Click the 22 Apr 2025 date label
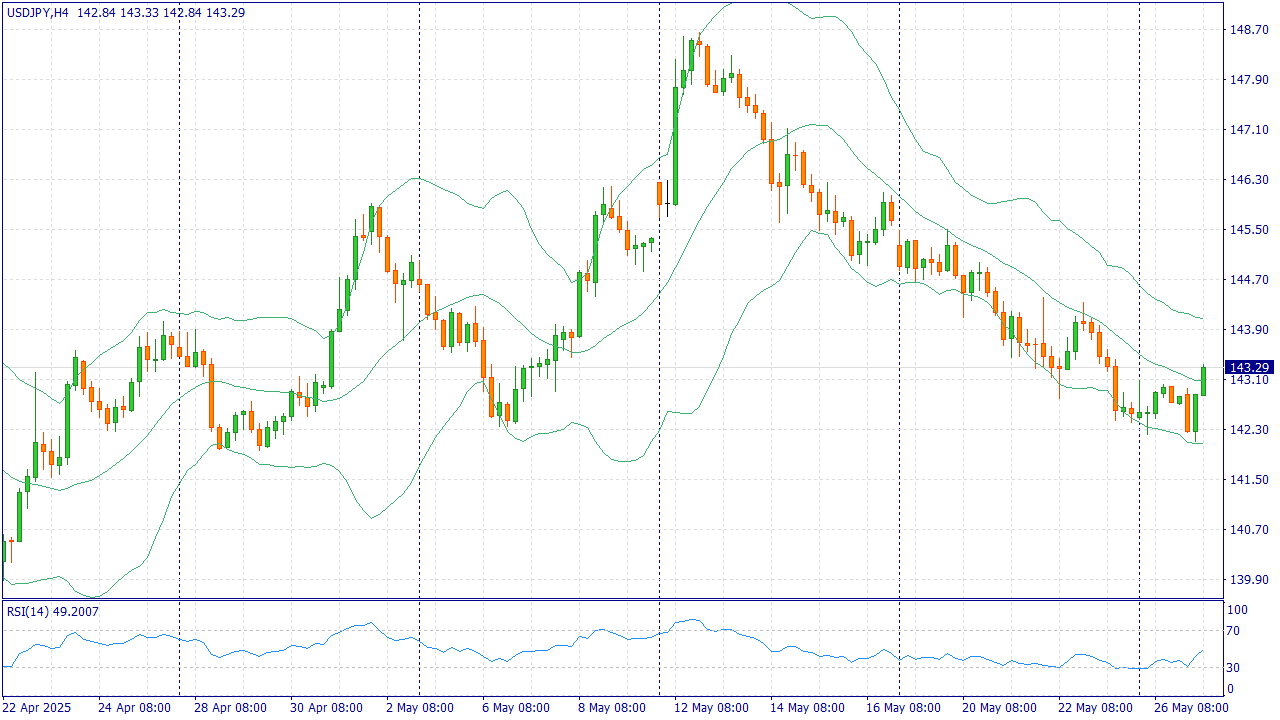1280x720 pixels. [37, 707]
